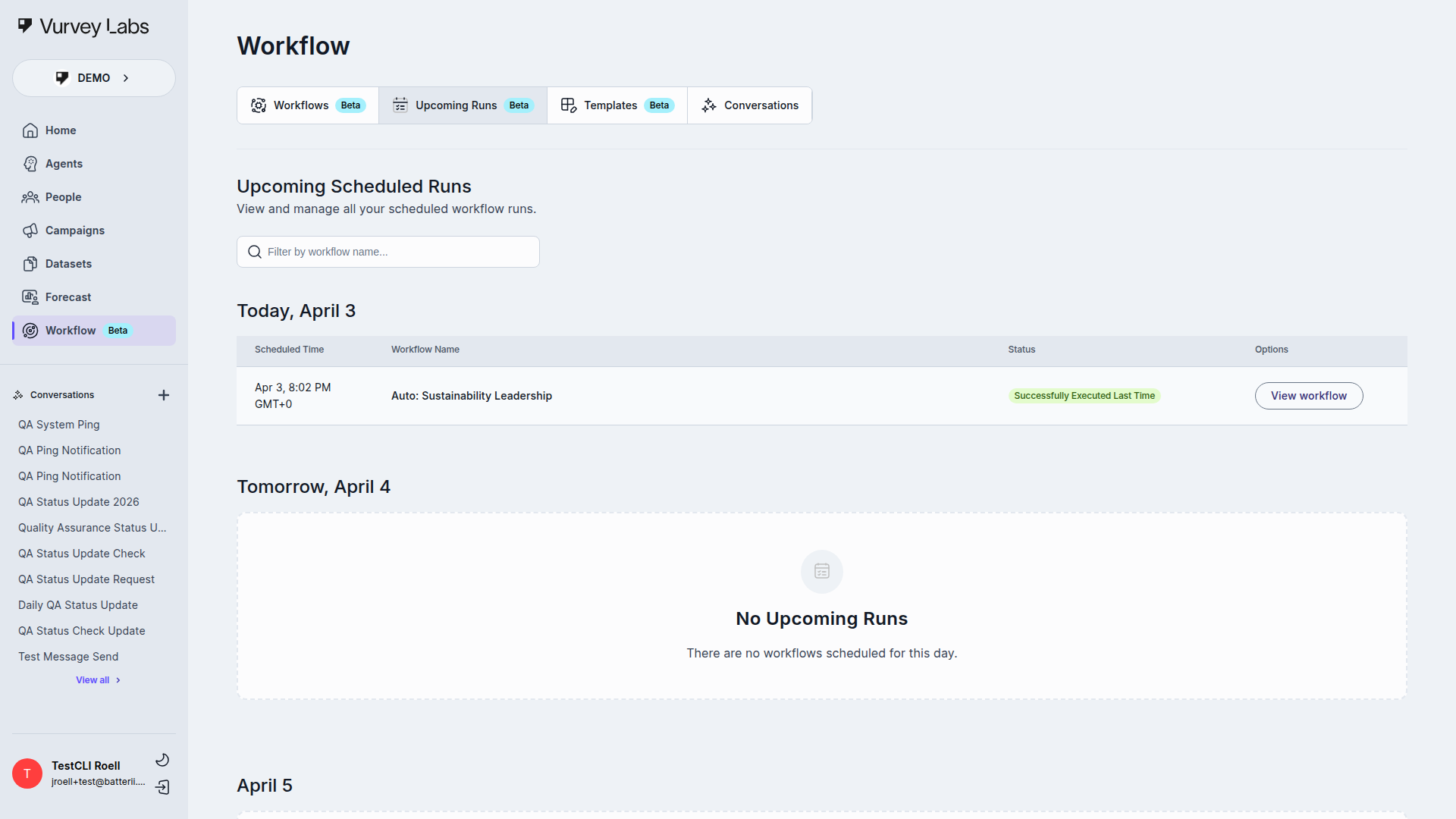The width and height of the screenshot is (1456, 819).
Task: Open the Forecast page
Action: point(67,297)
